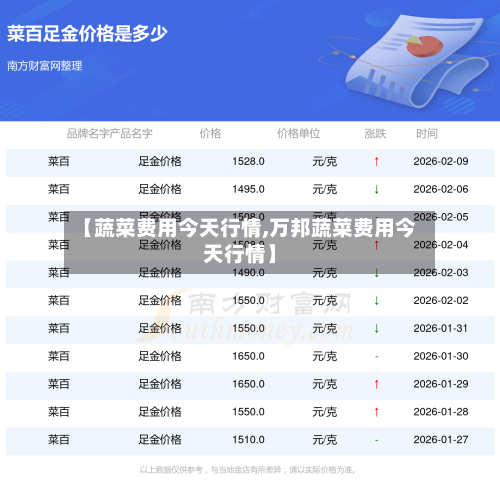Click the red pie chart illustration in header
This screenshot has width=500, height=486.
(x=424, y=46)
